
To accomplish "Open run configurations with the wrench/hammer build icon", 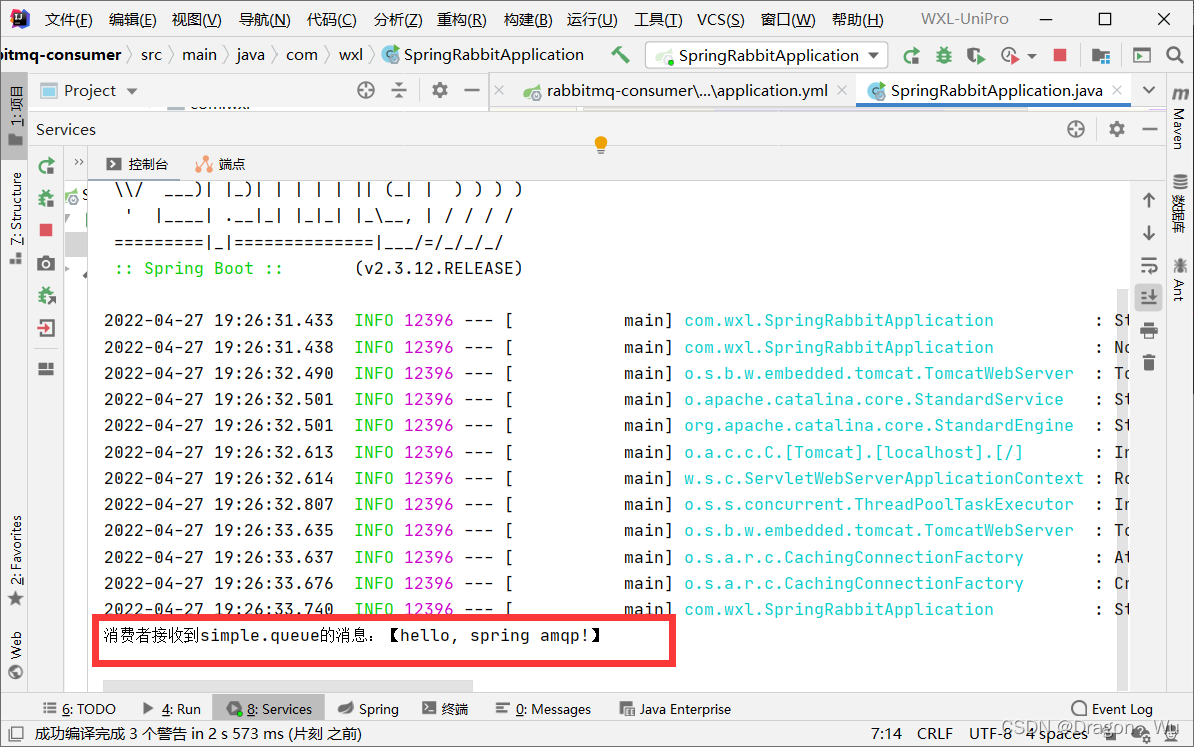I will tap(620, 55).
